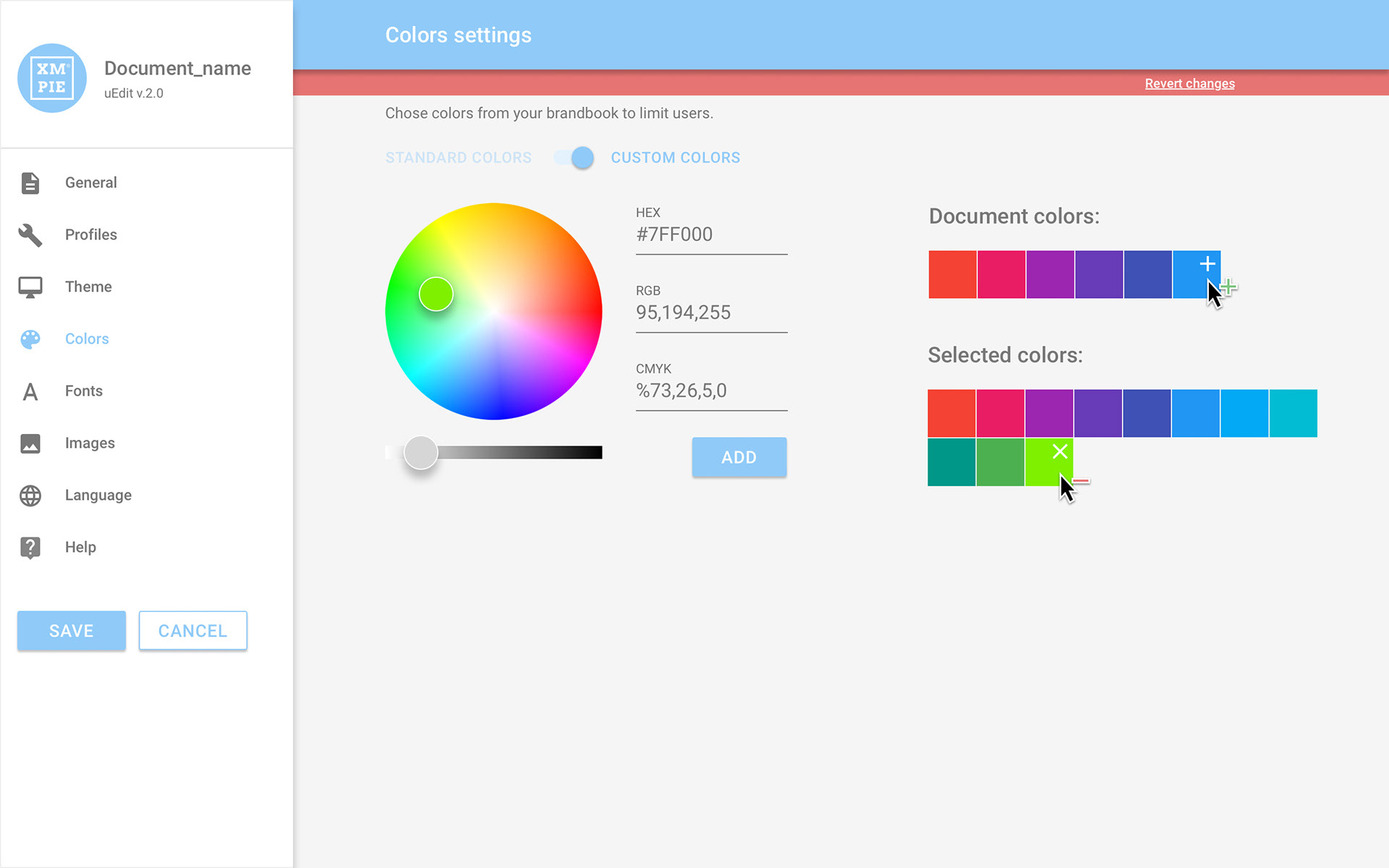Click the RGB value input field
Viewport: 1389px width, 868px height.
point(711,312)
